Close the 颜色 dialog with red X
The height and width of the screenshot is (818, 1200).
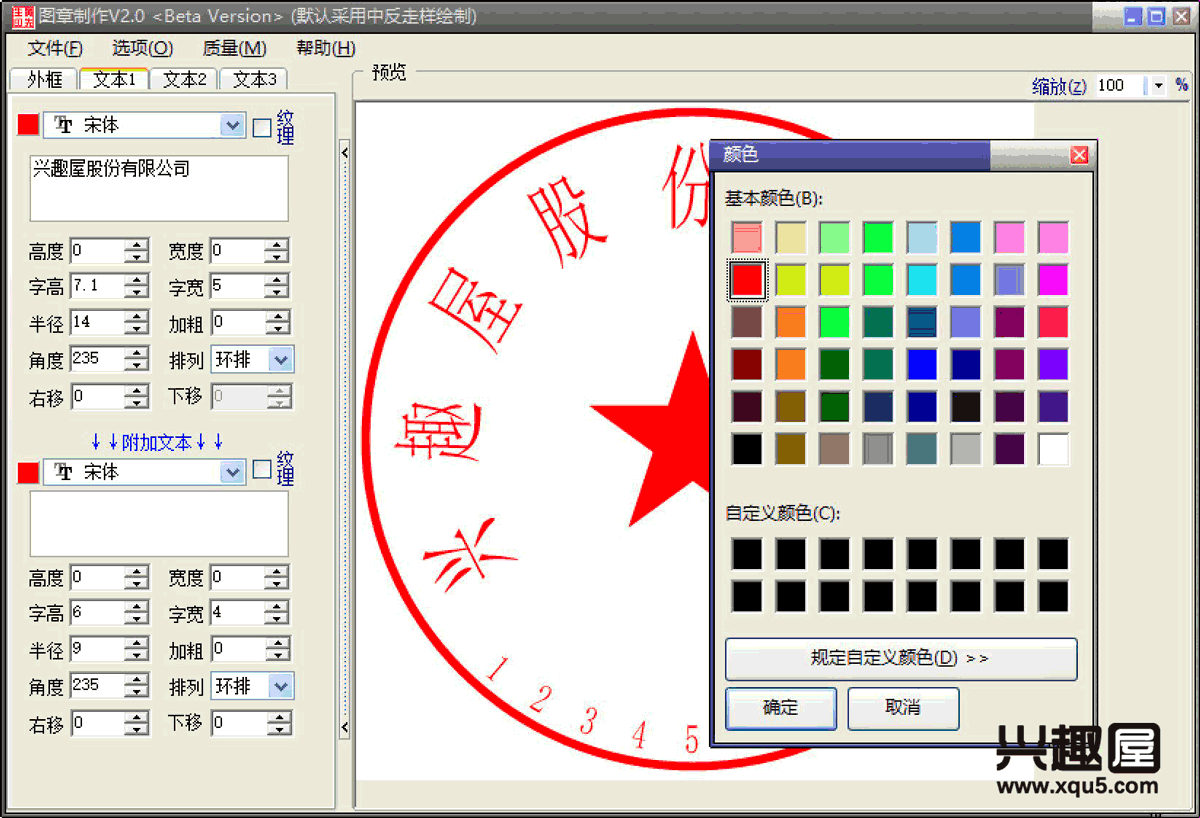[x=1079, y=155]
